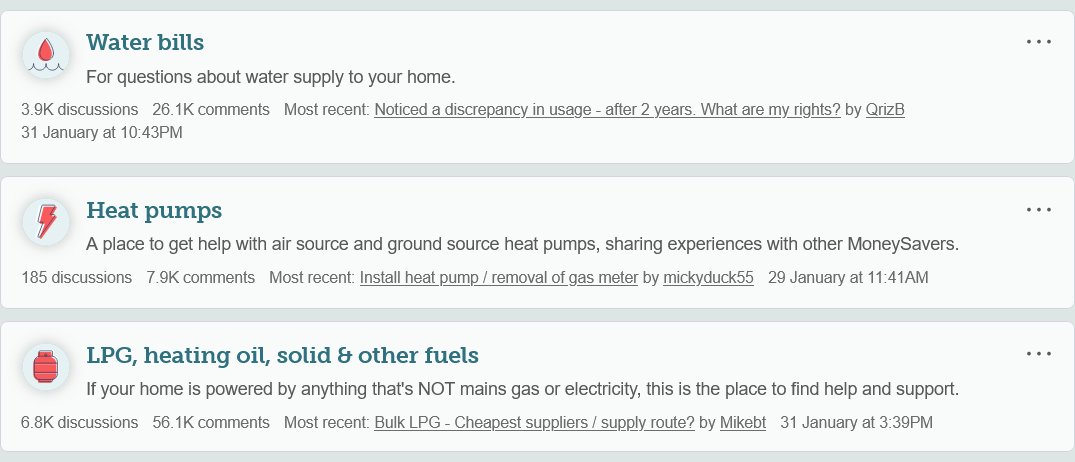Screen dimensions: 1075x462
Task: Open the Water bills forum category
Action: (145, 42)
